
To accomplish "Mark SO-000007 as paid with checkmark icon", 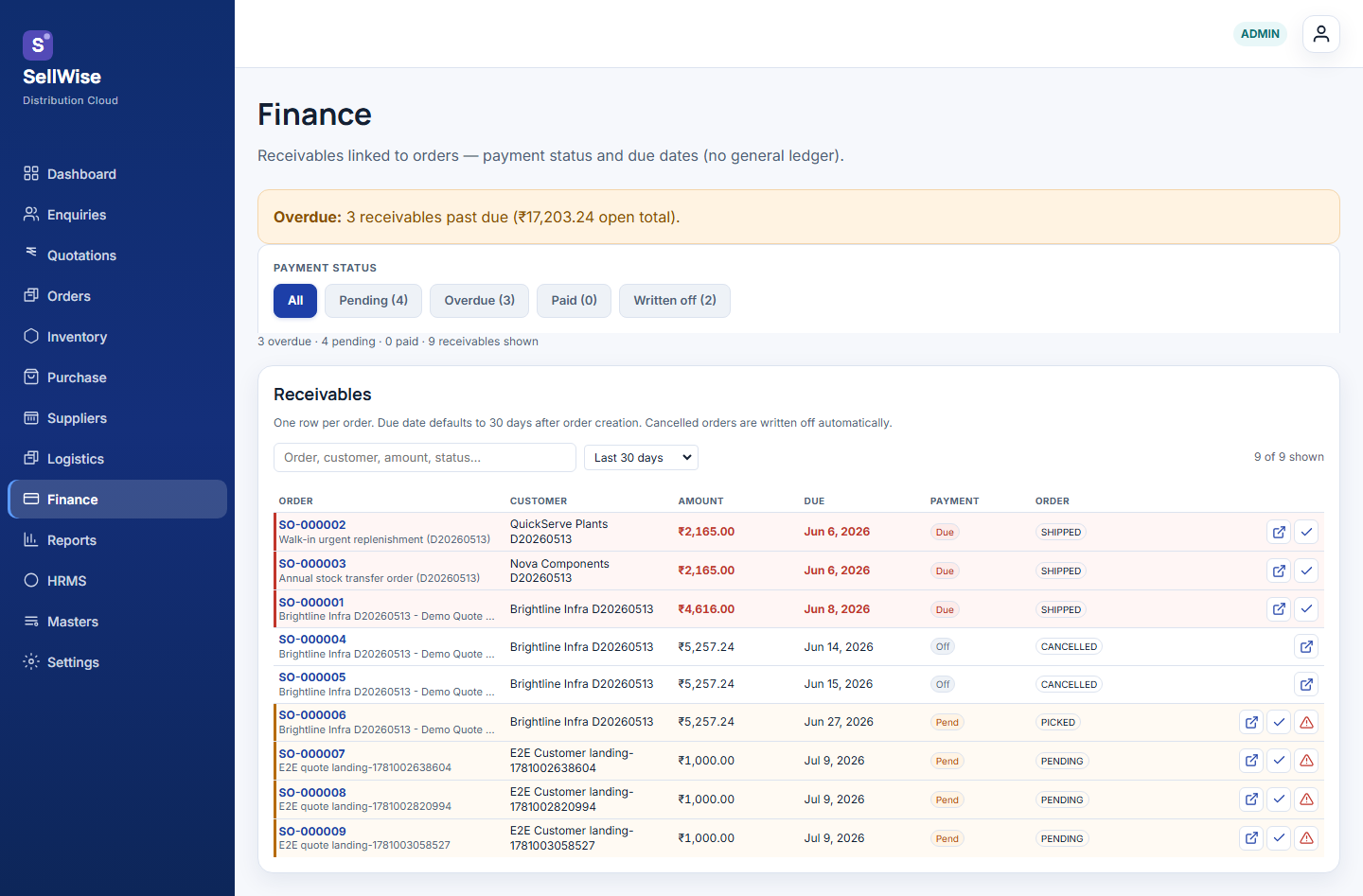I will 1279,760.
